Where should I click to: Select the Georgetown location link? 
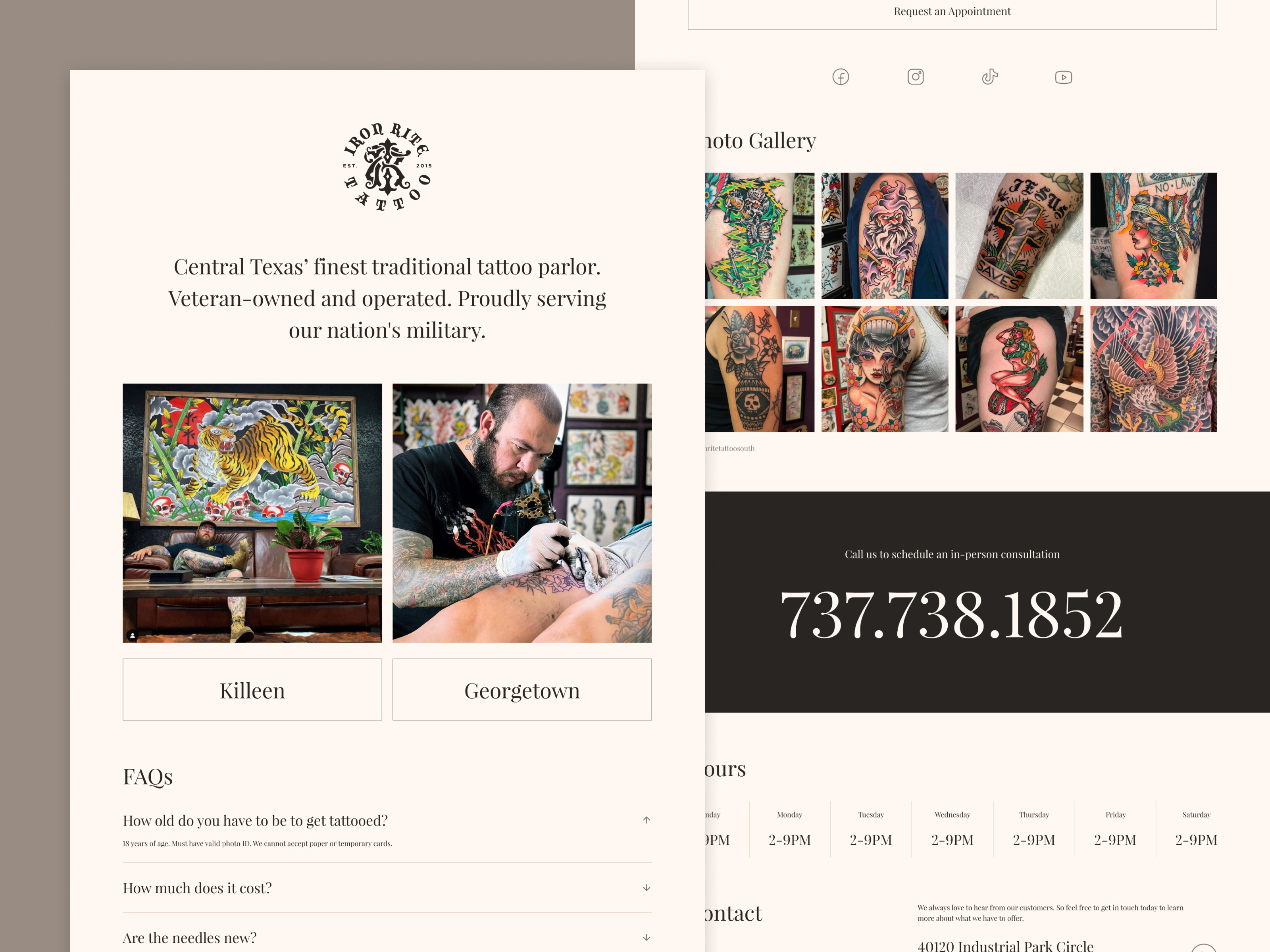point(522,689)
